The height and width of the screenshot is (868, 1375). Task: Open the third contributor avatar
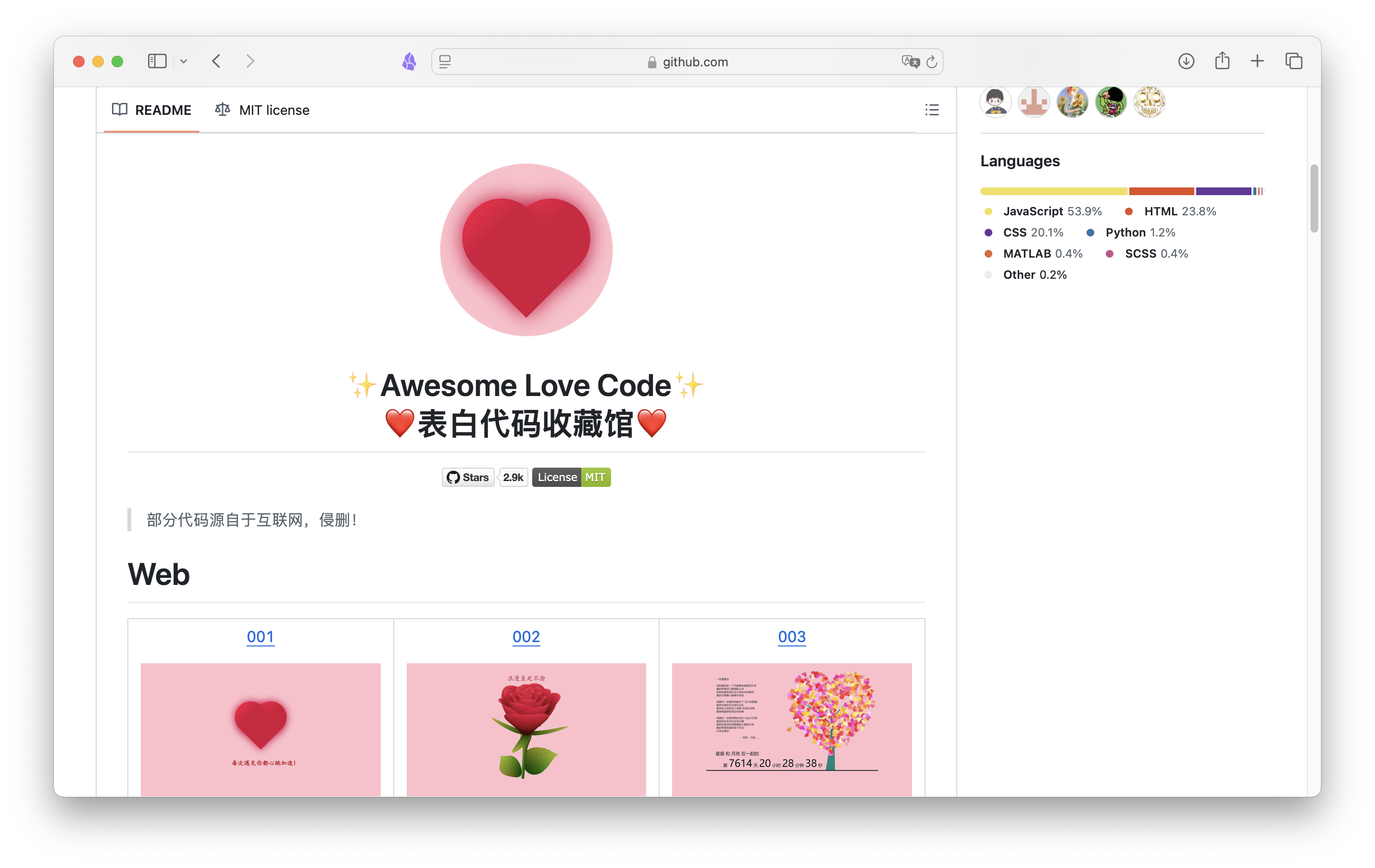1073,102
